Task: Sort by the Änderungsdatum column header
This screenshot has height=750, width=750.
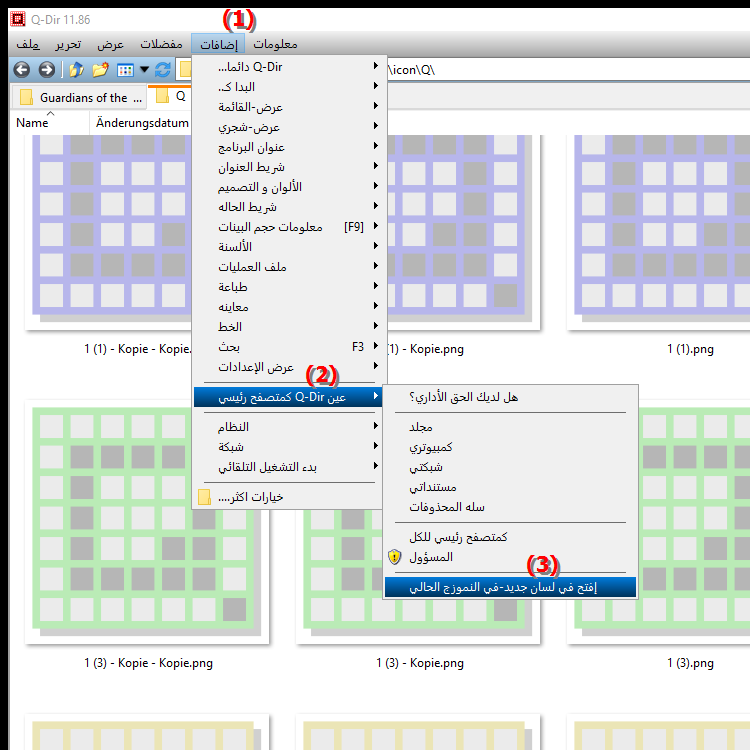Action: coord(141,123)
